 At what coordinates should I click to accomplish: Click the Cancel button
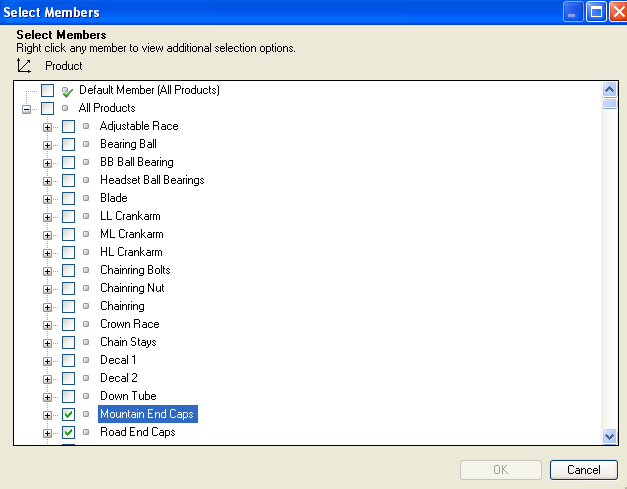583,470
